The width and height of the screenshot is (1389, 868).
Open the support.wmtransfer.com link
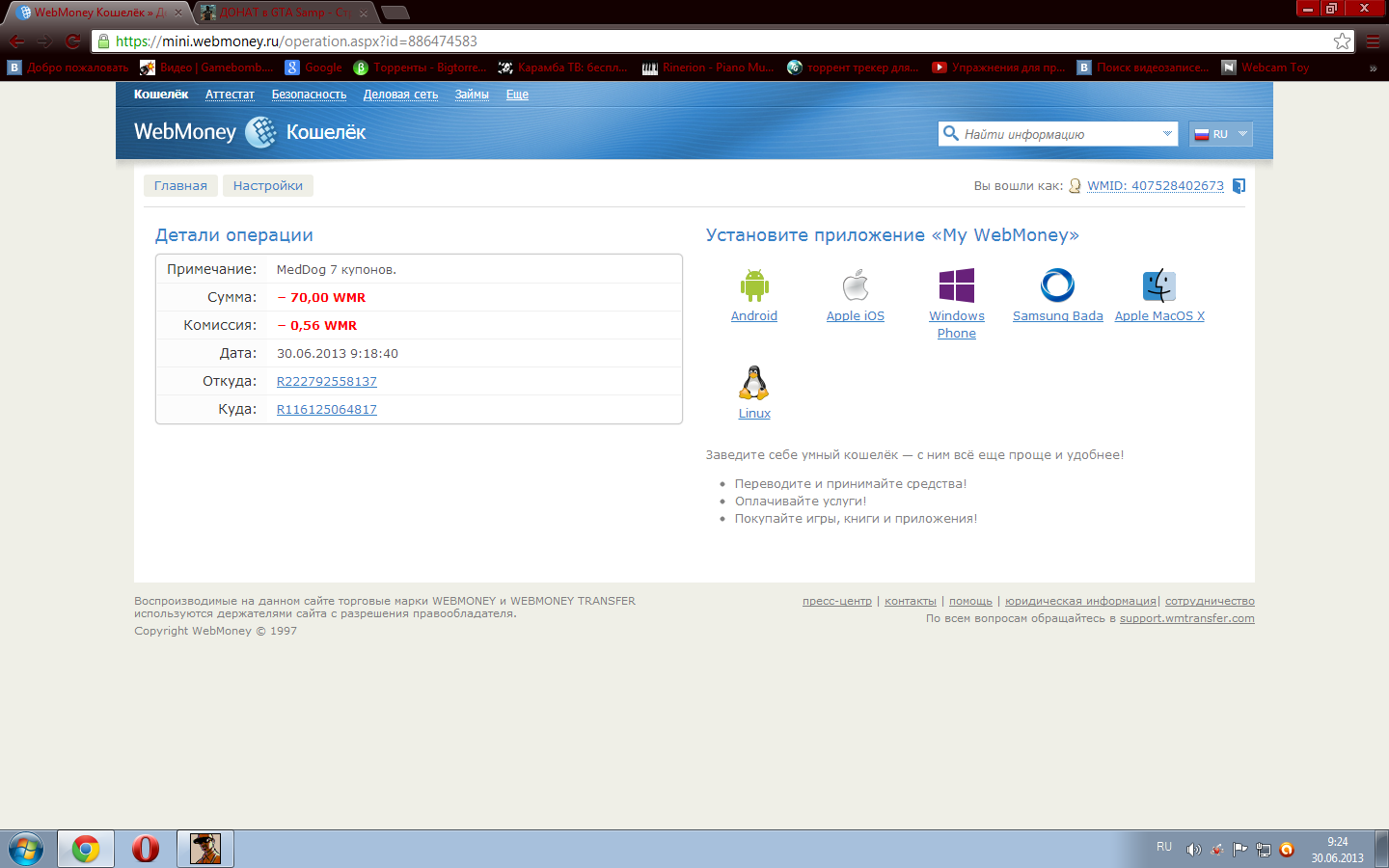click(x=1187, y=618)
